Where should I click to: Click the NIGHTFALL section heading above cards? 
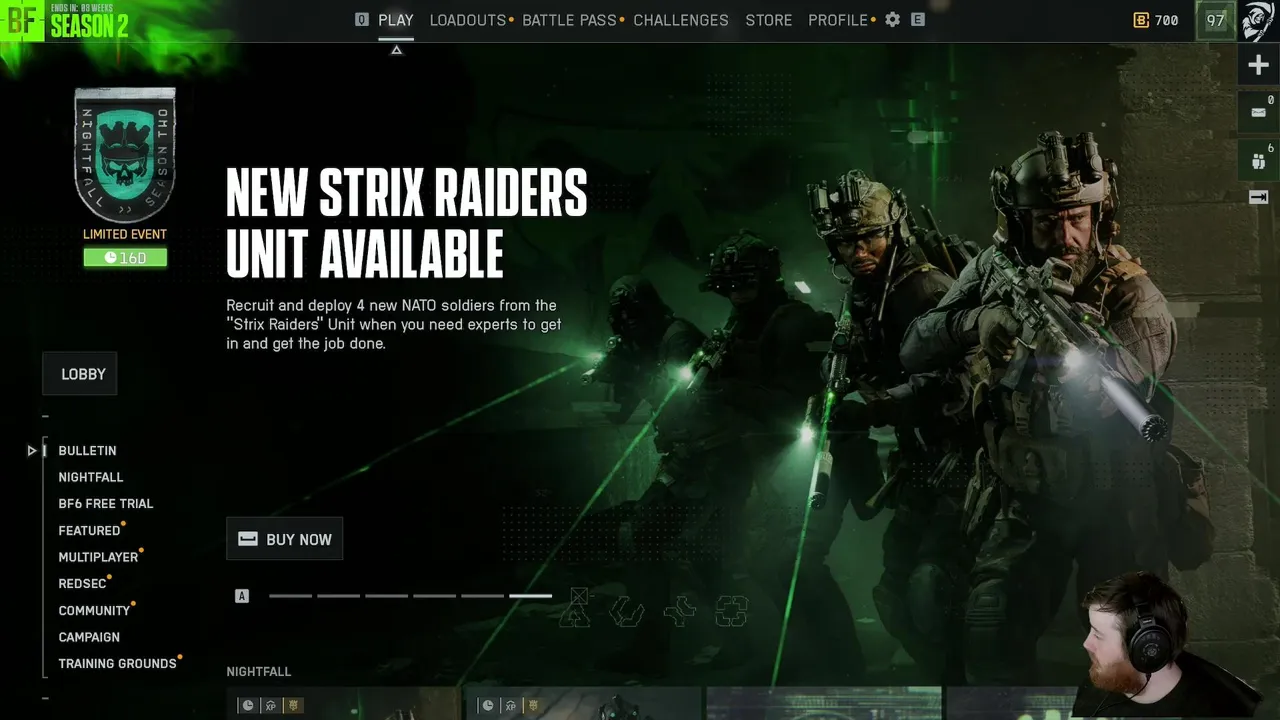tap(259, 672)
